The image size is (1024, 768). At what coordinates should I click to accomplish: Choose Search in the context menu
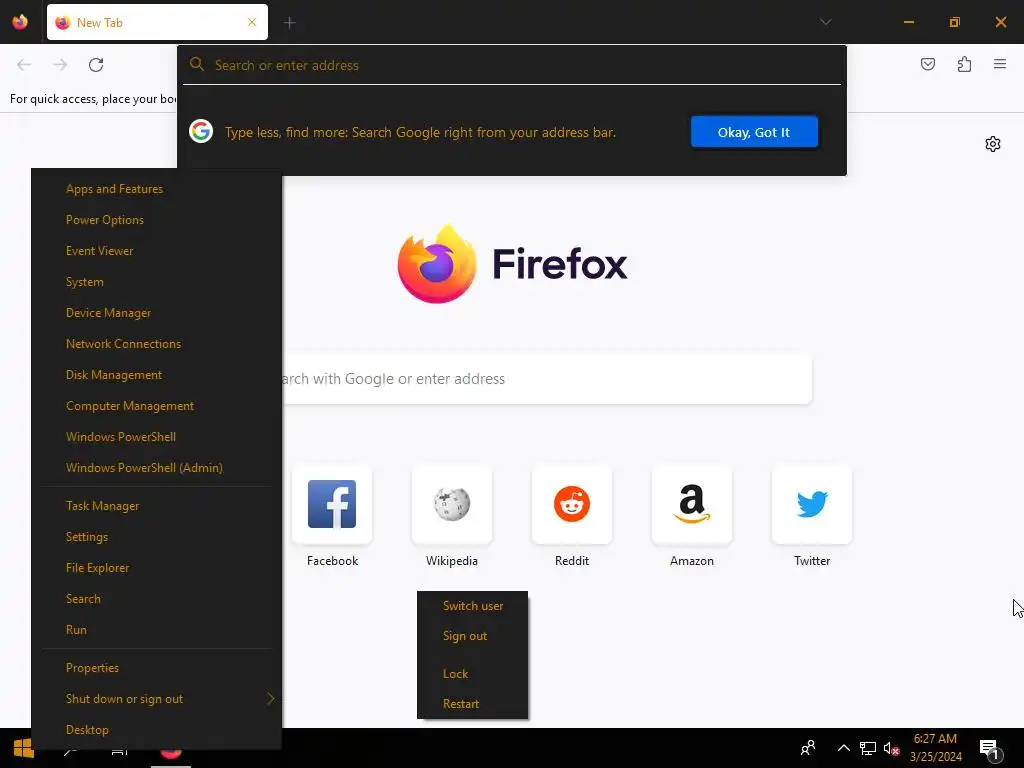coord(83,599)
